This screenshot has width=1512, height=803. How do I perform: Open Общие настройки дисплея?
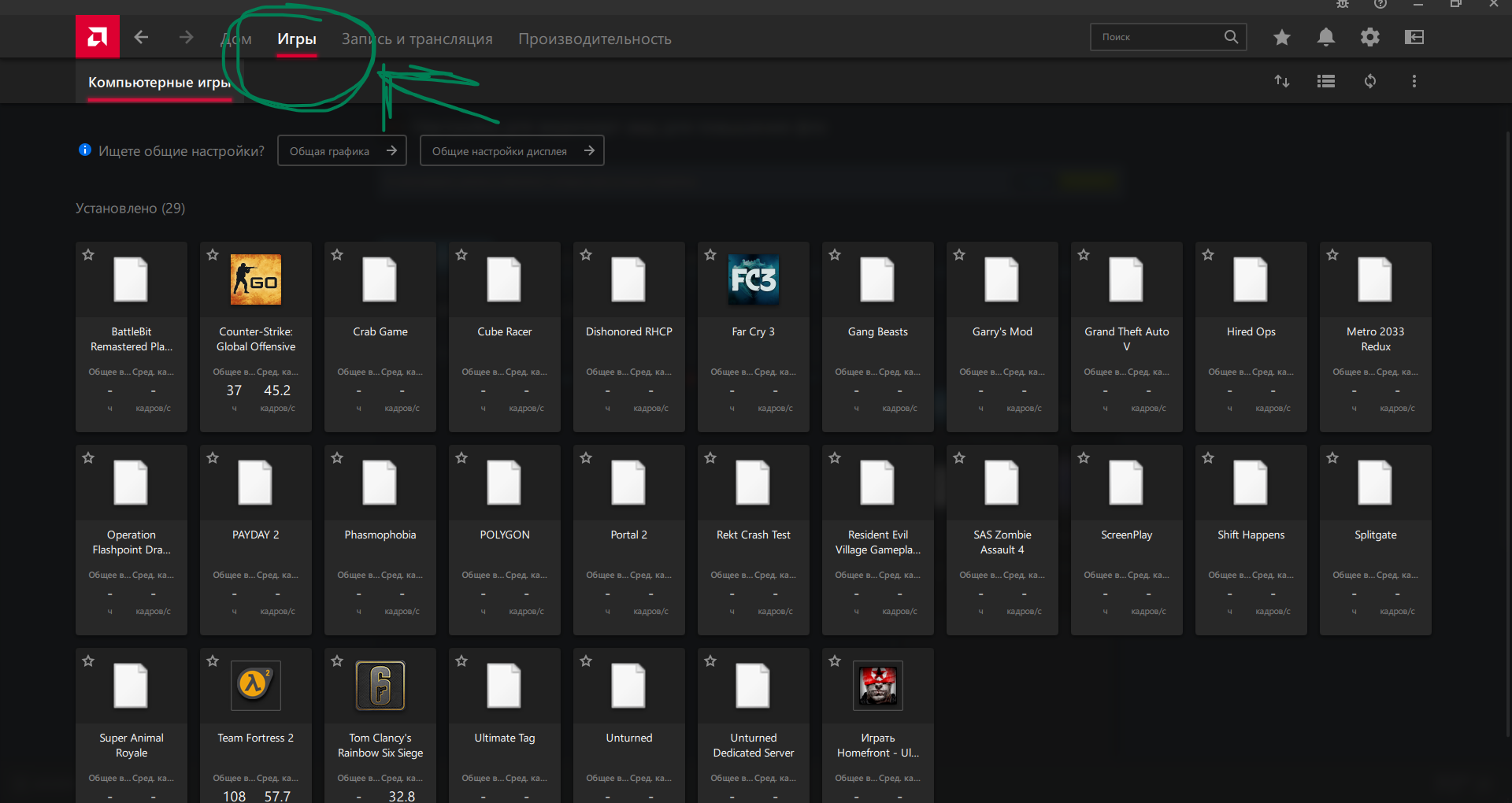(x=512, y=150)
